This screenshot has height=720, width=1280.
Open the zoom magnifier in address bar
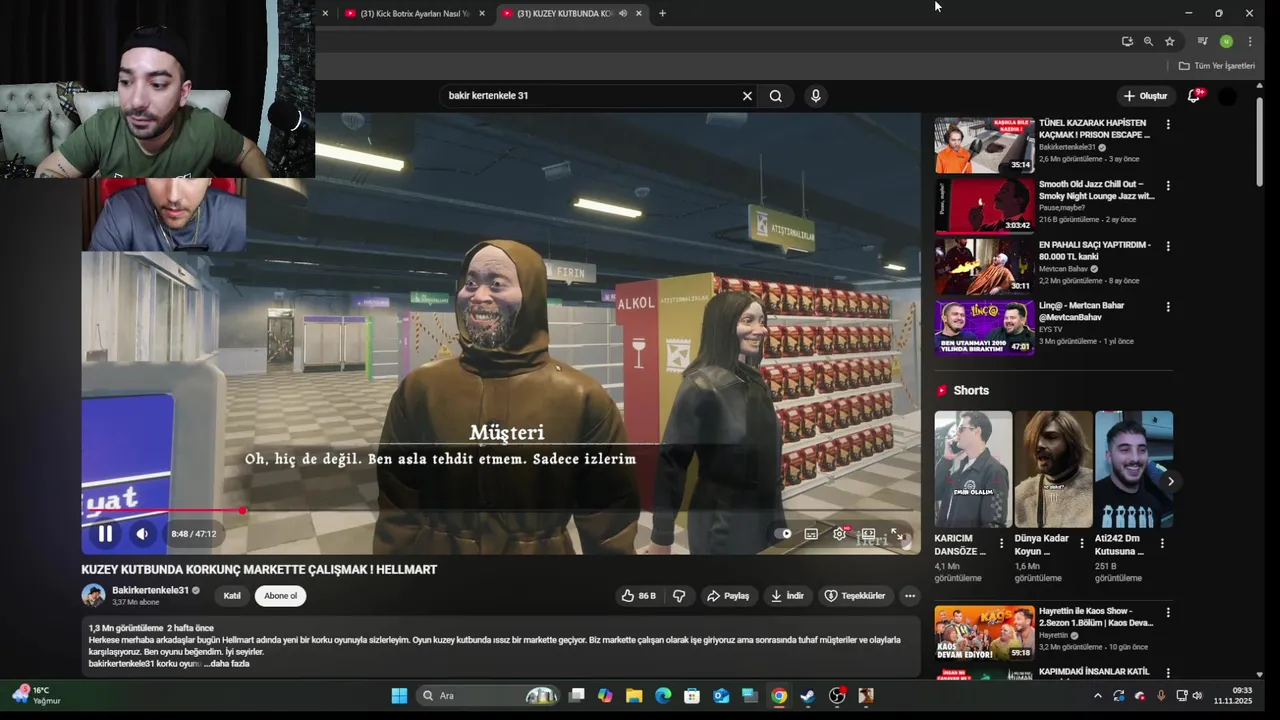tap(1148, 41)
